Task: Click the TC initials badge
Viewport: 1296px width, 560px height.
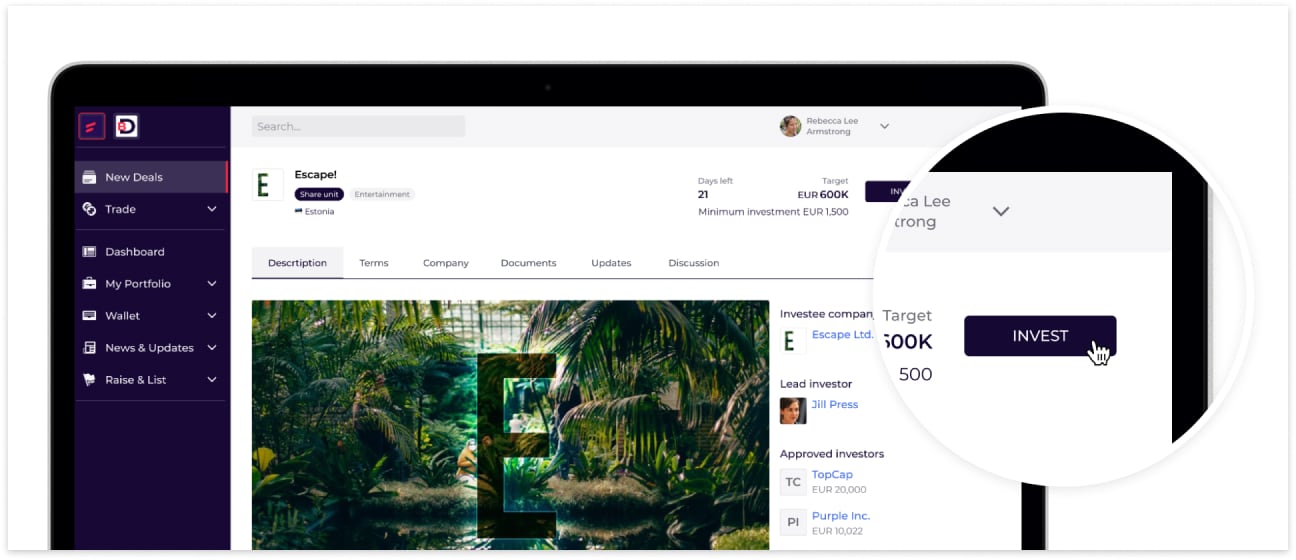Action: click(x=793, y=482)
